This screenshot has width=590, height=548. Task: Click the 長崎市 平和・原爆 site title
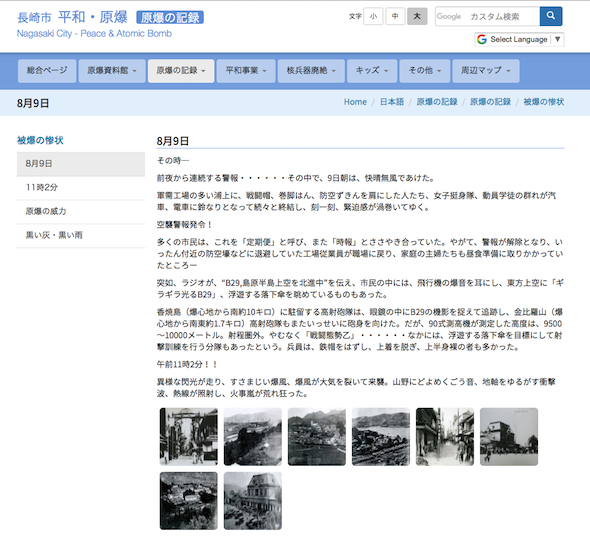[x=72, y=17]
